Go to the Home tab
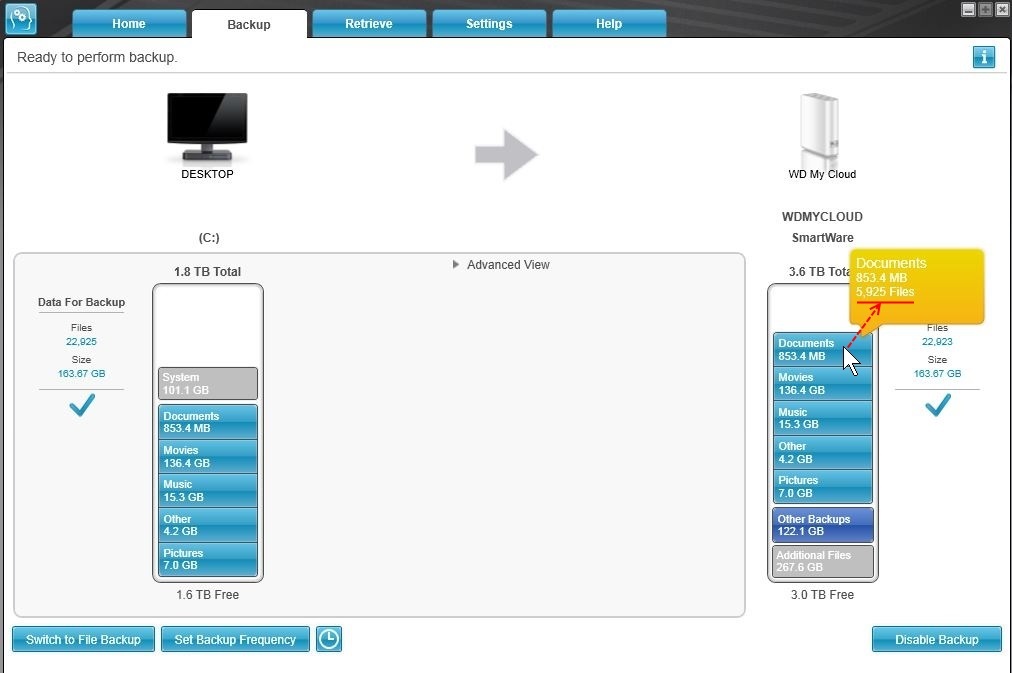 click(x=129, y=24)
